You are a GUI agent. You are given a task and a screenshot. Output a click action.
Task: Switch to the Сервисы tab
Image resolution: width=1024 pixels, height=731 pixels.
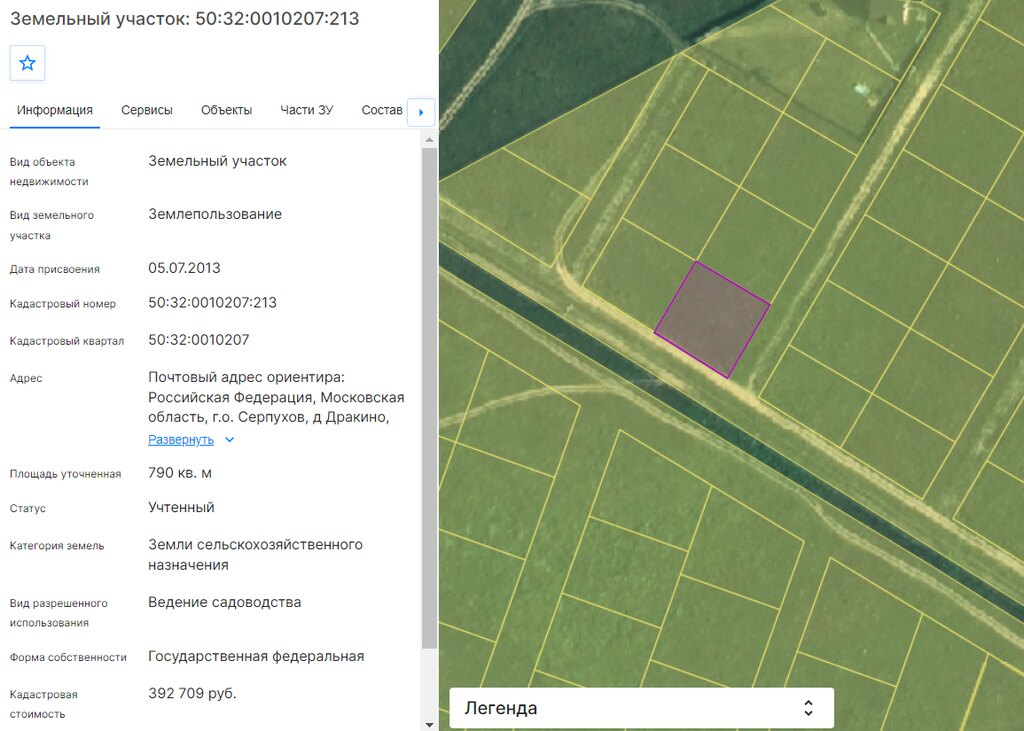(x=147, y=110)
